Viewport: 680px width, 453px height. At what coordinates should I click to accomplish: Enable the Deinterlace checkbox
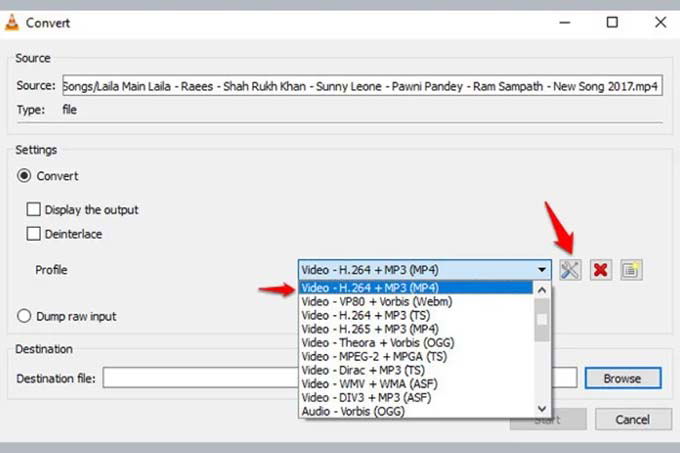coord(33,234)
